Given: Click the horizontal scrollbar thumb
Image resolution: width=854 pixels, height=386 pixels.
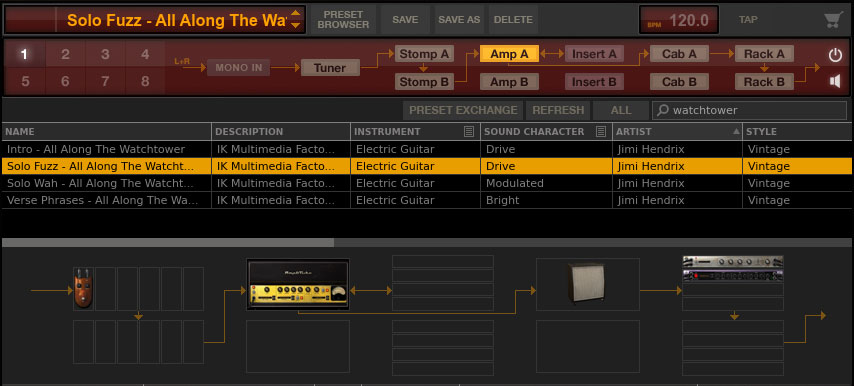Looking at the screenshot, I should (168, 243).
